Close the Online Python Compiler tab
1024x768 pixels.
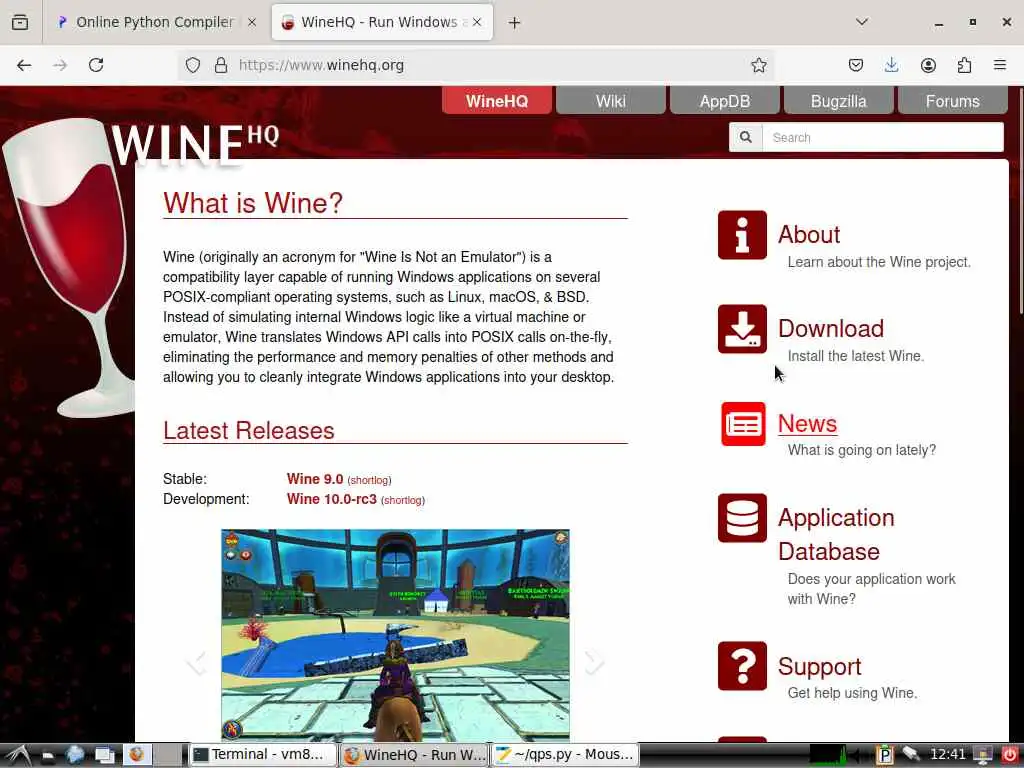point(251,22)
